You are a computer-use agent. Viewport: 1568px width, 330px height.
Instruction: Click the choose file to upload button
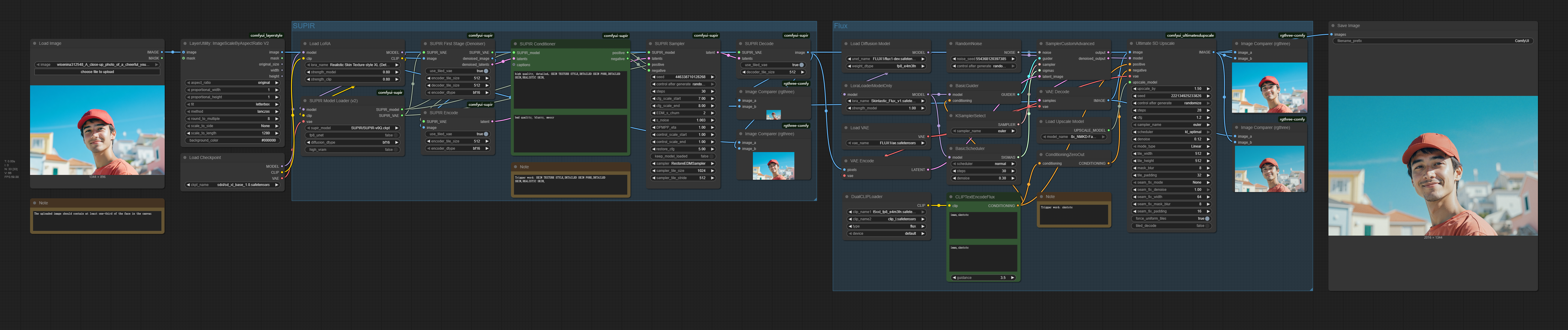[x=97, y=72]
